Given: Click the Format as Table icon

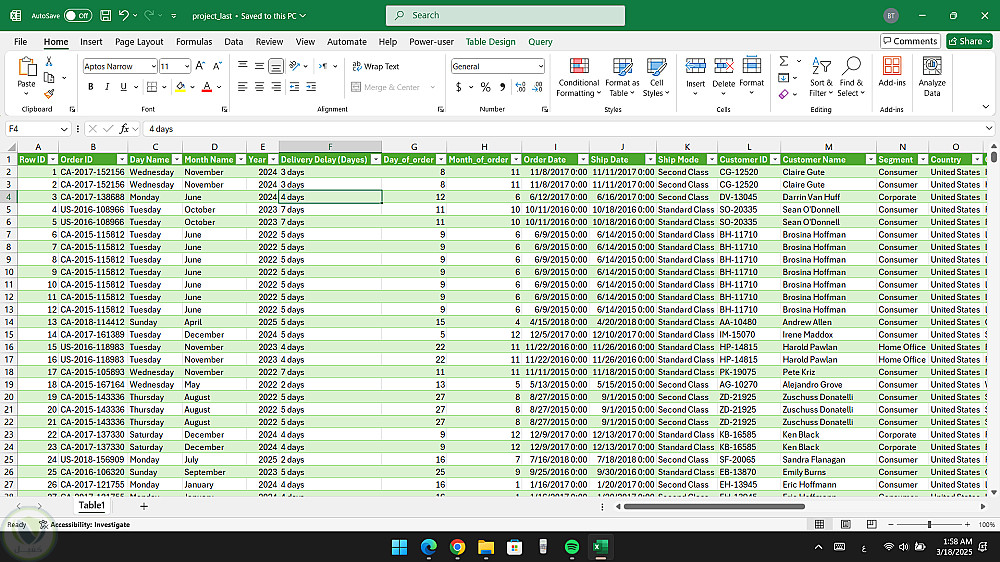Looking at the screenshot, I should pyautogui.click(x=622, y=66).
